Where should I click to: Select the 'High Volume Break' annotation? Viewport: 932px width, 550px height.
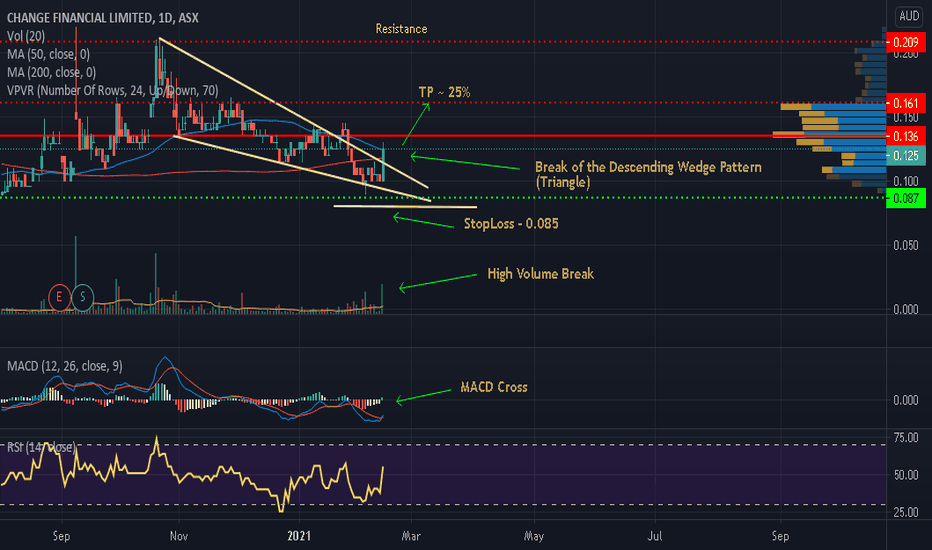tap(540, 274)
